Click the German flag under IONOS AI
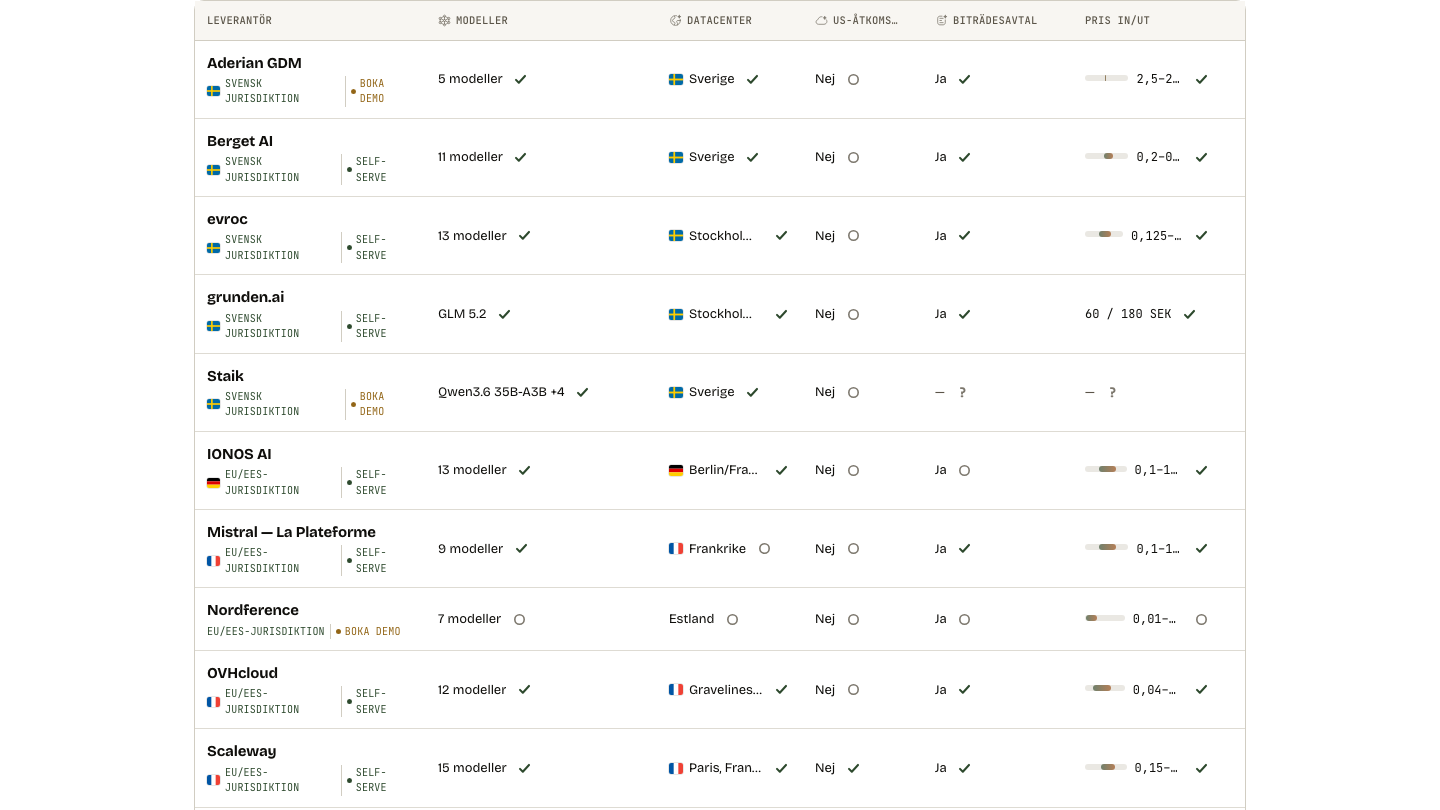This screenshot has height=810, width=1440. click(x=213, y=483)
